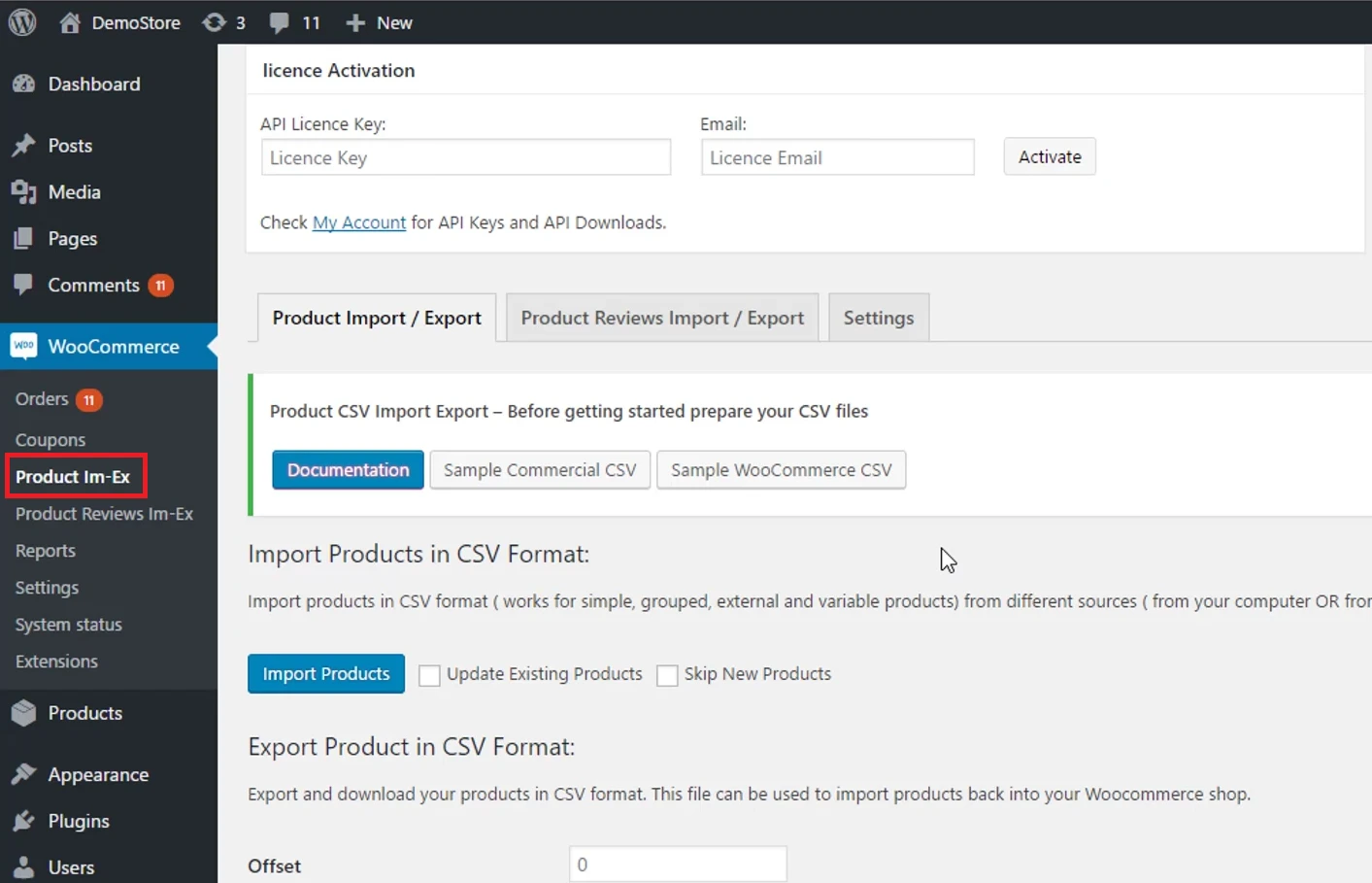Open the Dashboard gauge icon
The width and height of the screenshot is (1372, 883).
click(22, 84)
